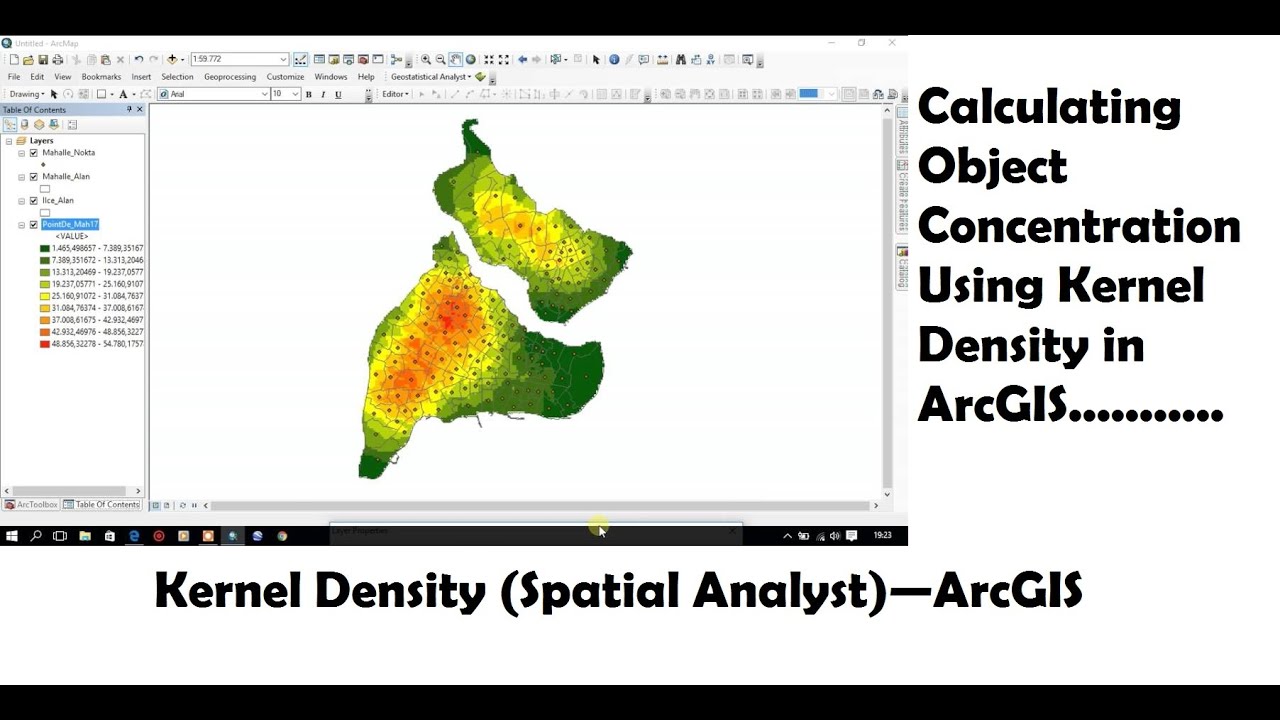Viewport: 1280px width, 720px height.
Task: Select the Measure ruler tool
Action: point(662,60)
